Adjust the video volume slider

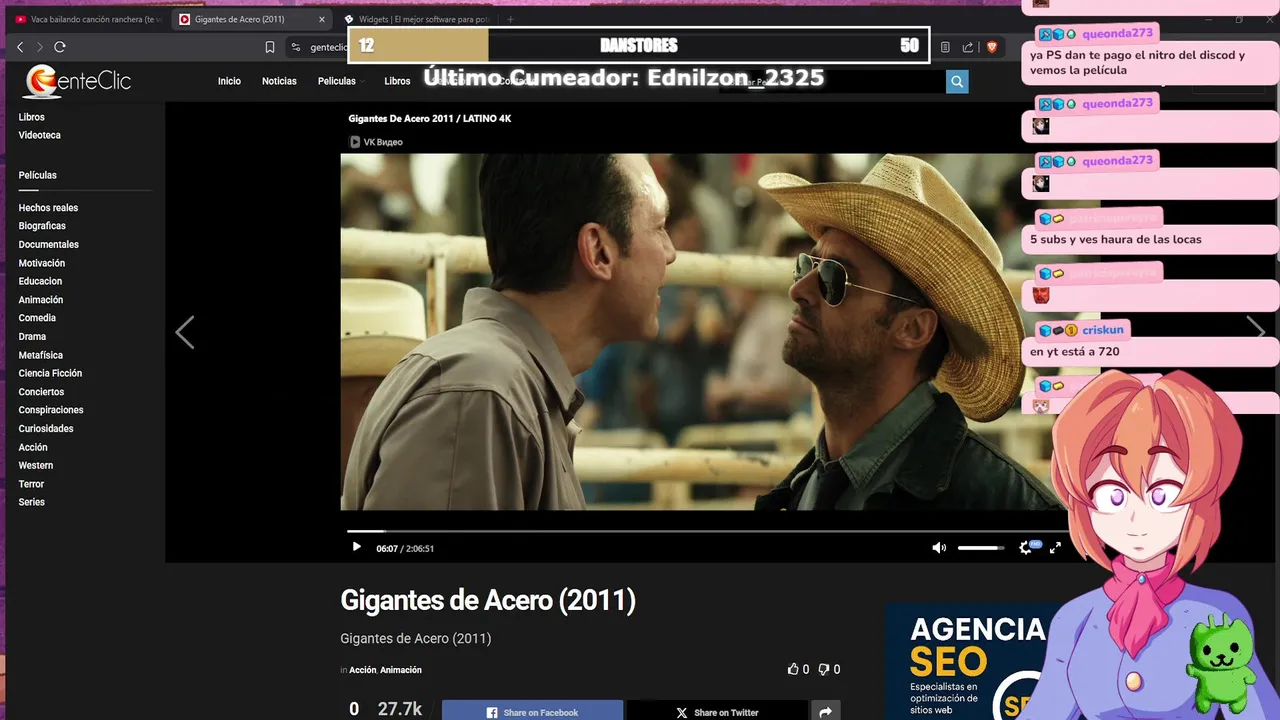click(x=981, y=547)
